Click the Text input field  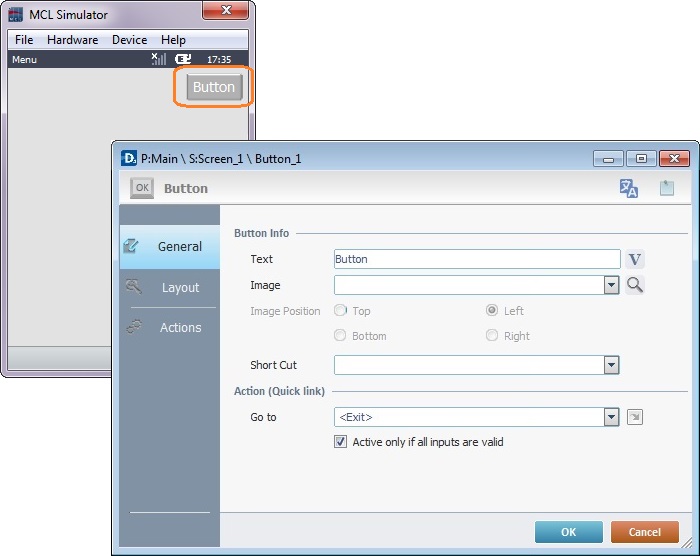(x=476, y=260)
